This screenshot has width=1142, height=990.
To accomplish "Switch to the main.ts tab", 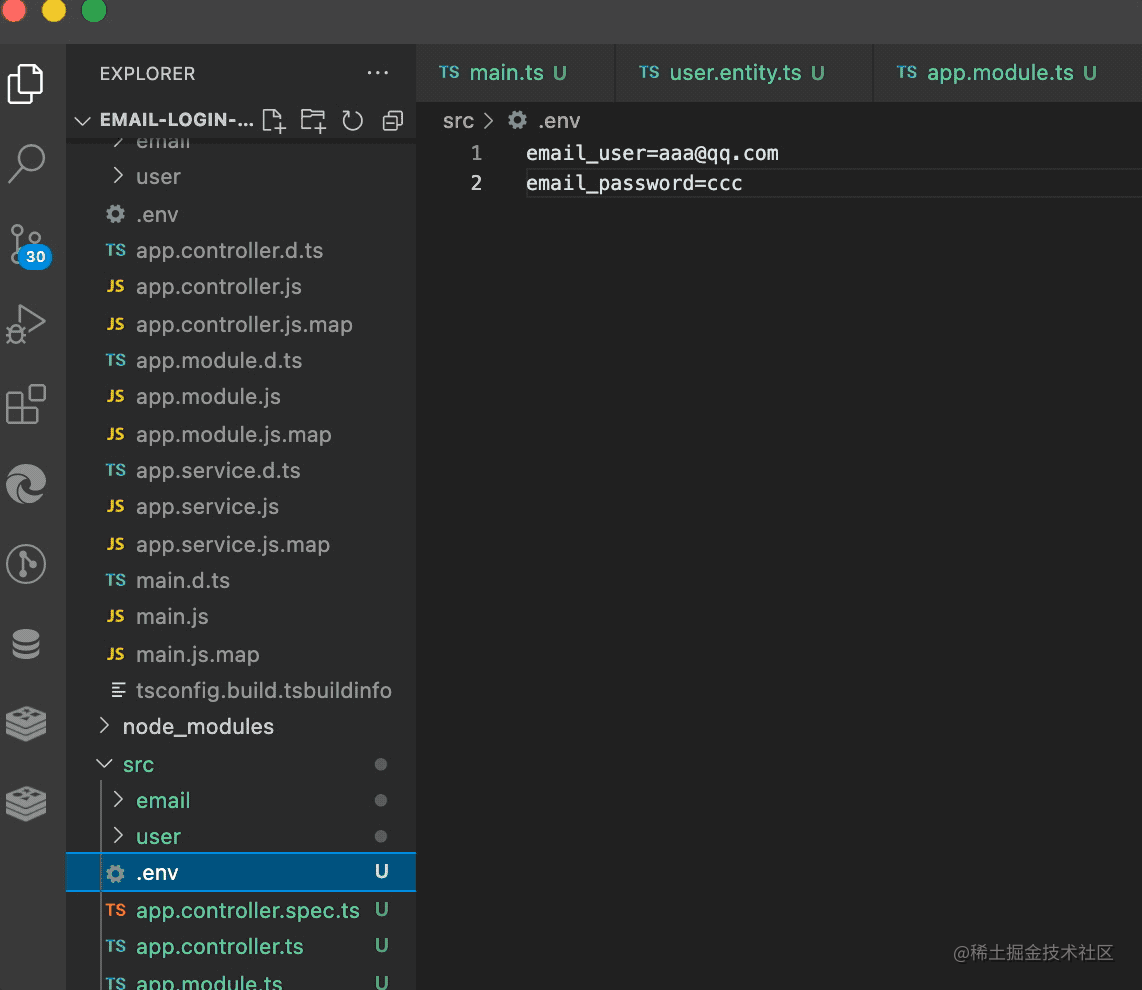I will [x=506, y=73].
